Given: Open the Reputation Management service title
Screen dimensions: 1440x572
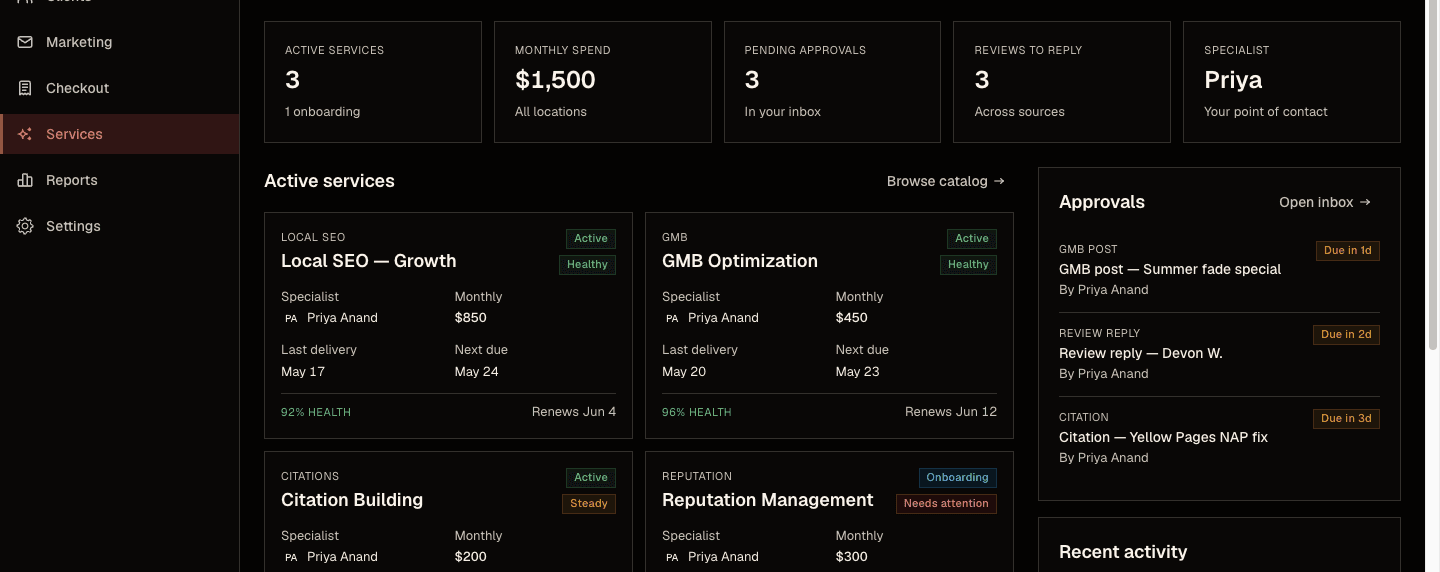Looking at the screenshot, I should pos(768,500).
